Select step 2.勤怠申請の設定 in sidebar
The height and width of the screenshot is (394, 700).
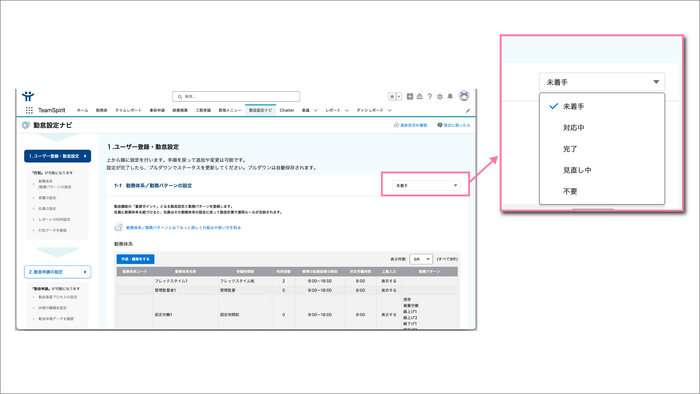point(58,272)
